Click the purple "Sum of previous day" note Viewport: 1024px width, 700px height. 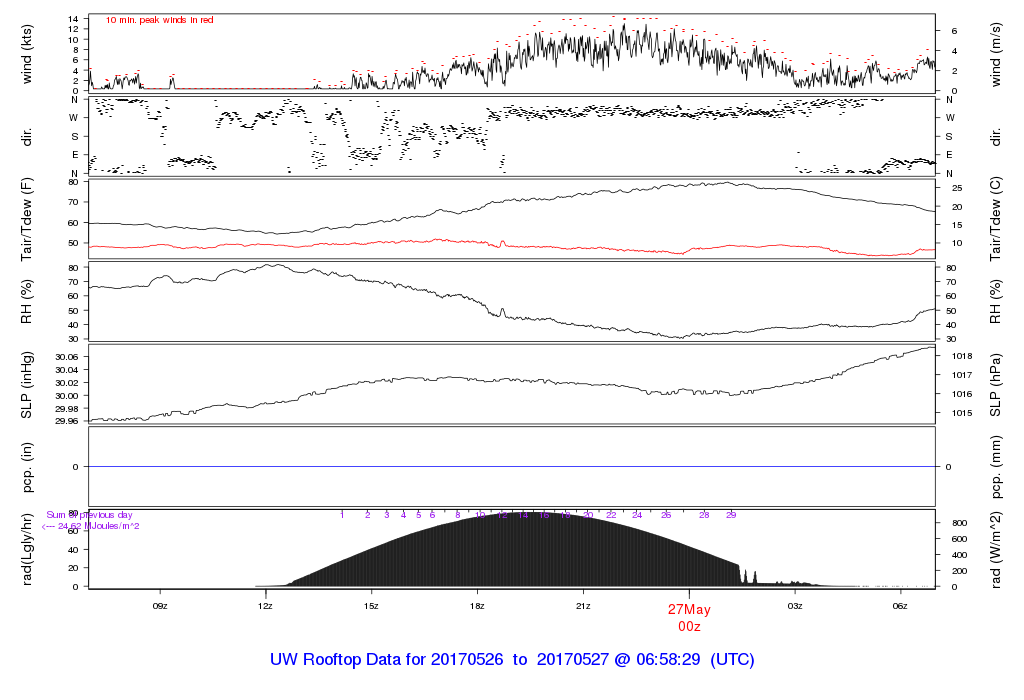tap(90, 515)
